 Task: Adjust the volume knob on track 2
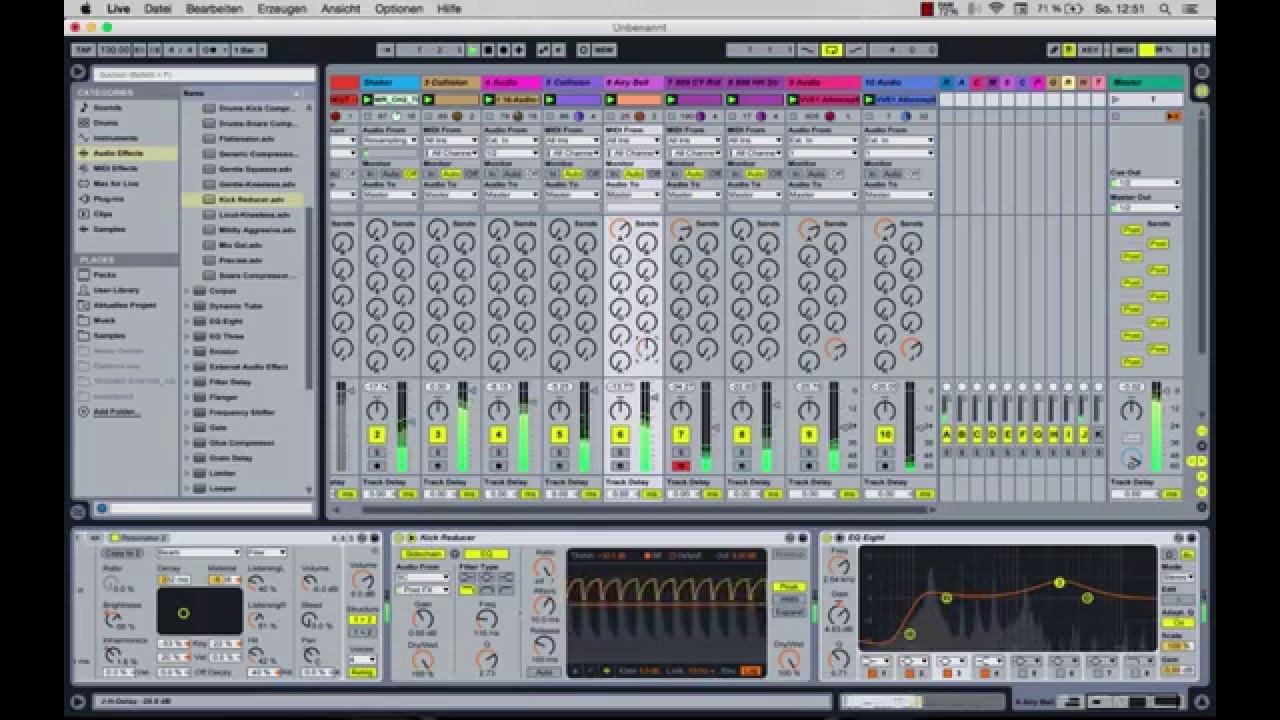[x=377, y=410]
